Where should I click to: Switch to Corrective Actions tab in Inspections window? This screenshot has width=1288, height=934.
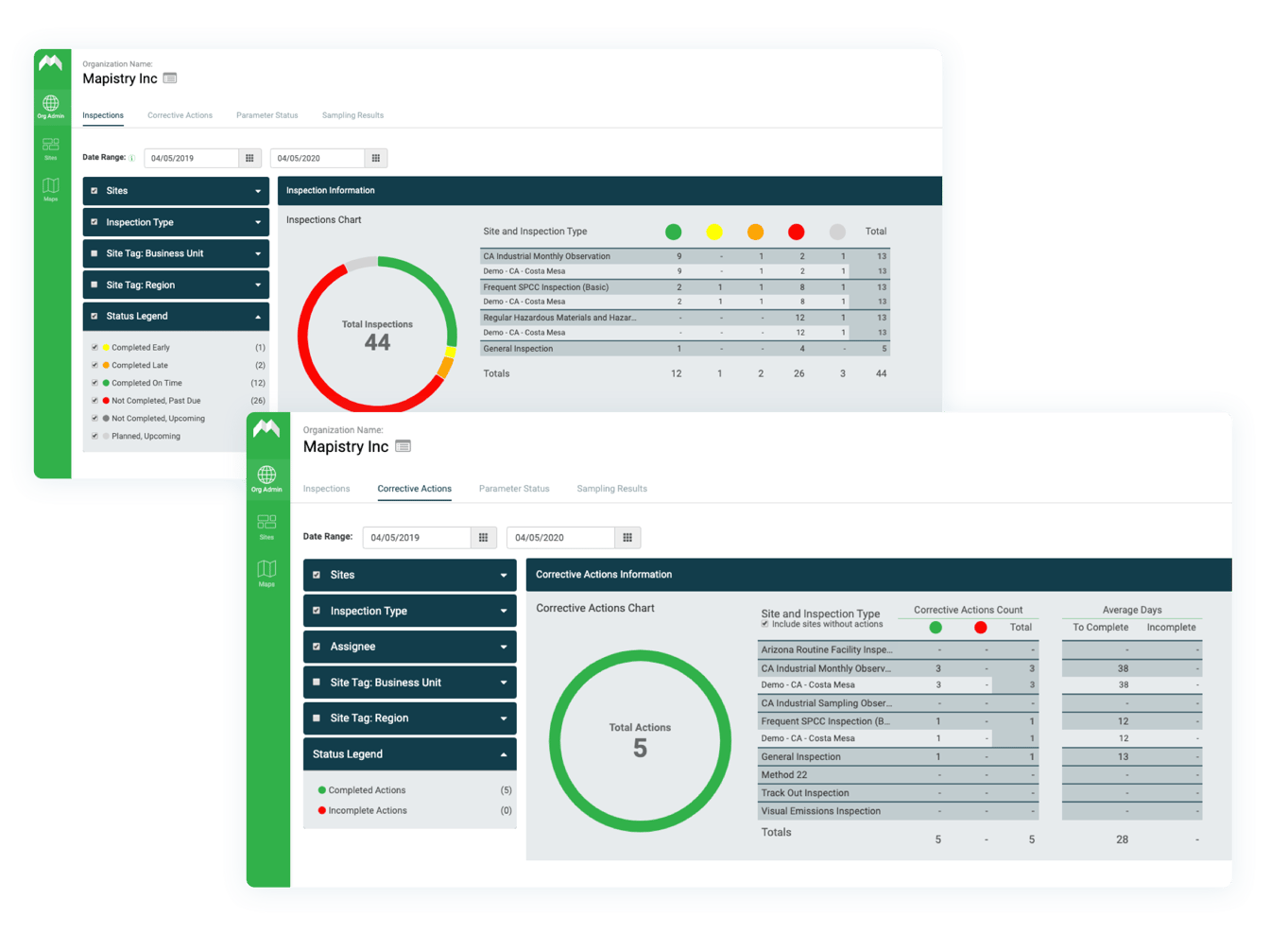click(x=180, y=115)
